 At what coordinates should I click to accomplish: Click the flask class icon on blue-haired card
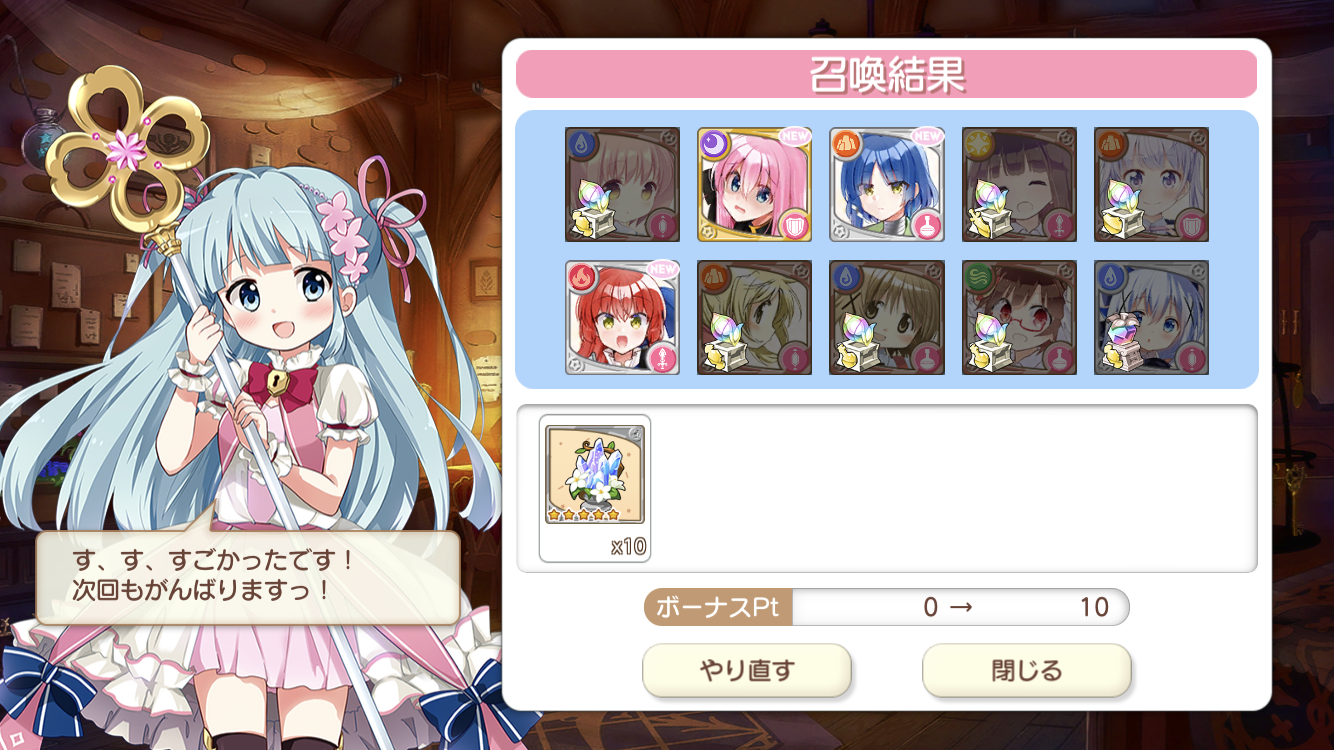pyautogui.click(x=927, y=224)
